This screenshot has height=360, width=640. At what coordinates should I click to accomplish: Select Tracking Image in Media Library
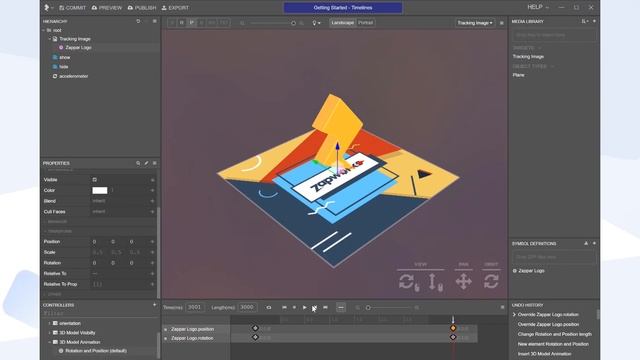(x=528, y=57)
